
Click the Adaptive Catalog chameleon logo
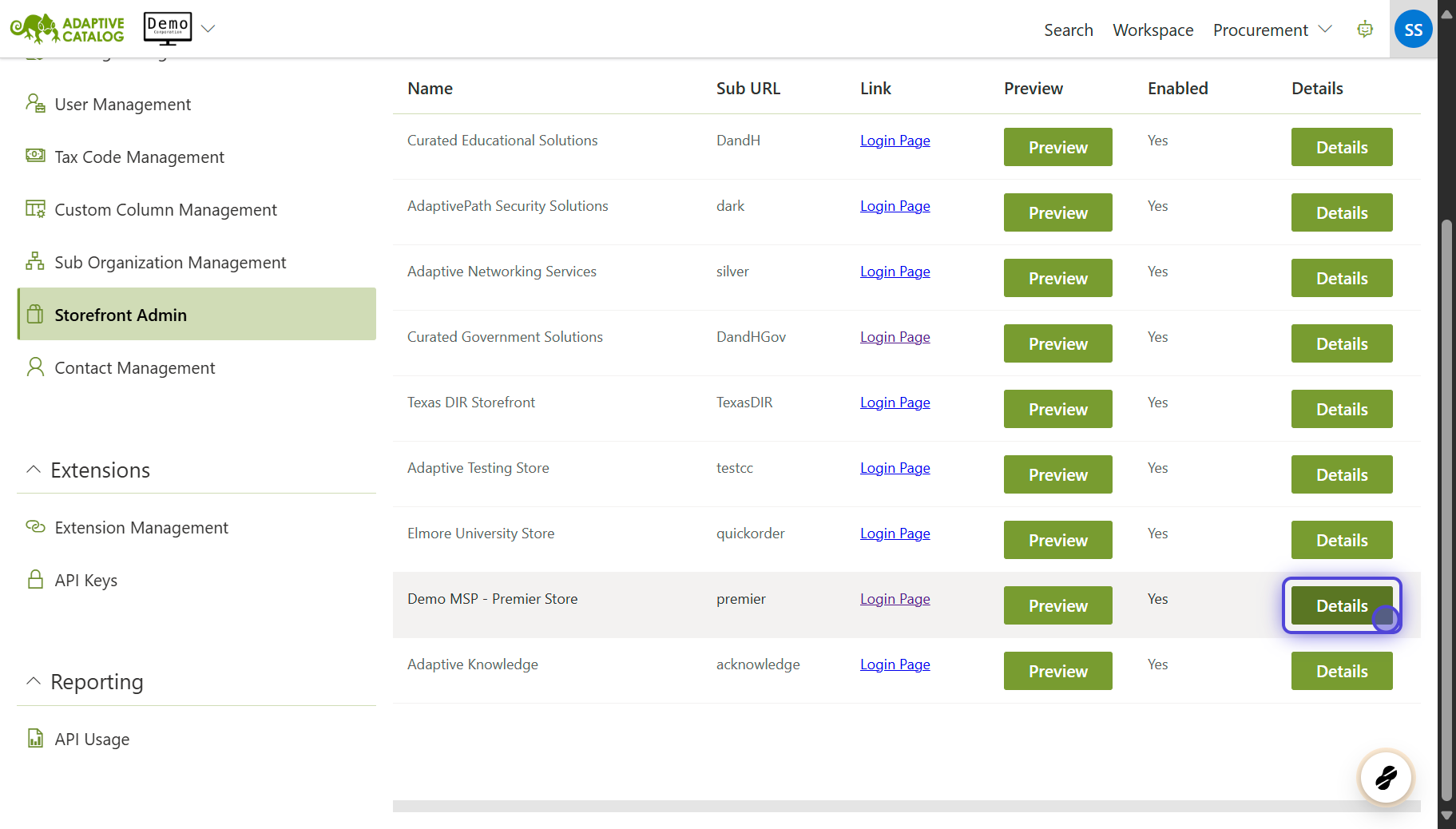67,29
